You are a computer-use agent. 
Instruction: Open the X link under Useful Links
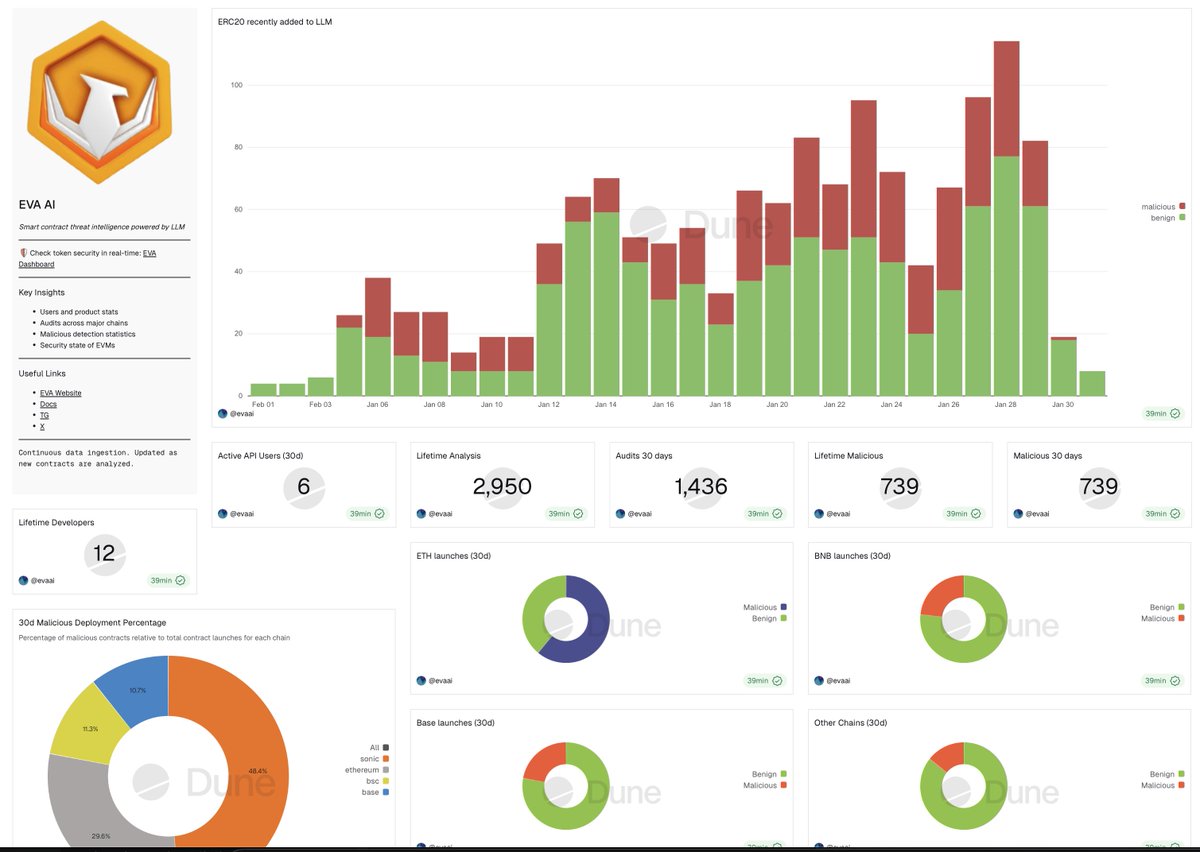[x=43, y=426]
